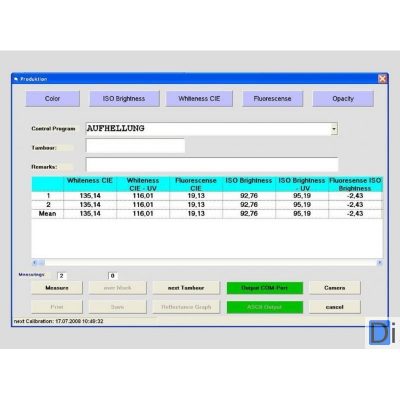Select the ISO Brightness - UV column header
400x400 pixels.
[x=302, y=184]
